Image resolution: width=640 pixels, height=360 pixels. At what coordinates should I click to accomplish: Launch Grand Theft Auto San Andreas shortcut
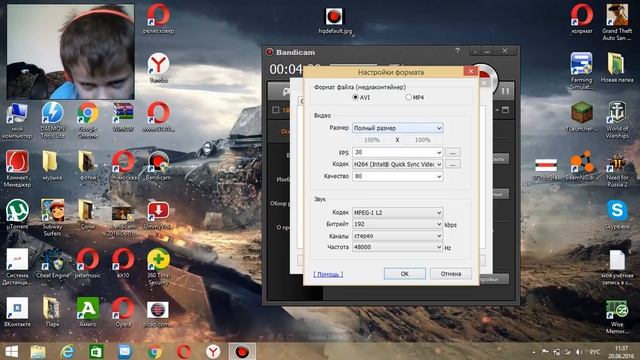point(617,22)
